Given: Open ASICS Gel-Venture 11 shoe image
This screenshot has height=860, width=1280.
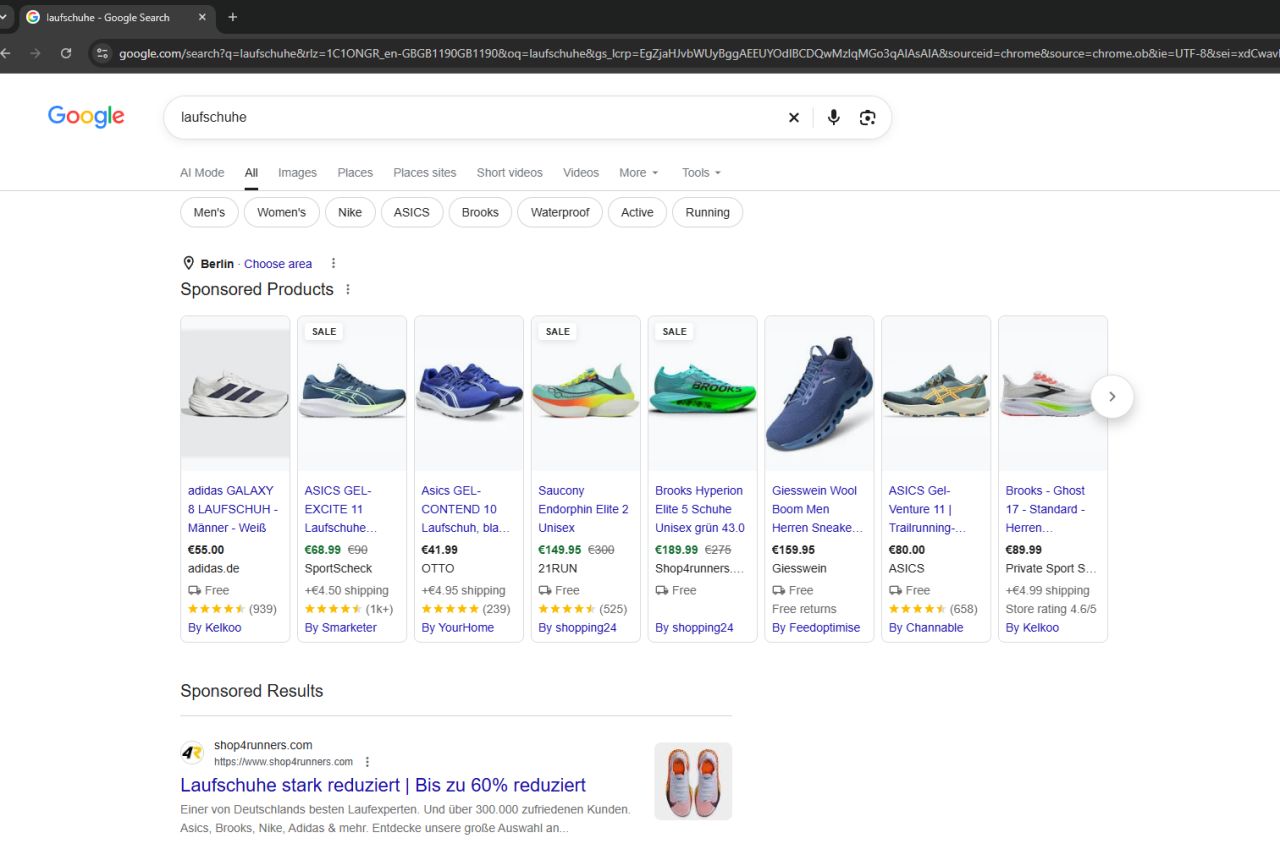Looking at the screenshot, I should tap(936, 394).
